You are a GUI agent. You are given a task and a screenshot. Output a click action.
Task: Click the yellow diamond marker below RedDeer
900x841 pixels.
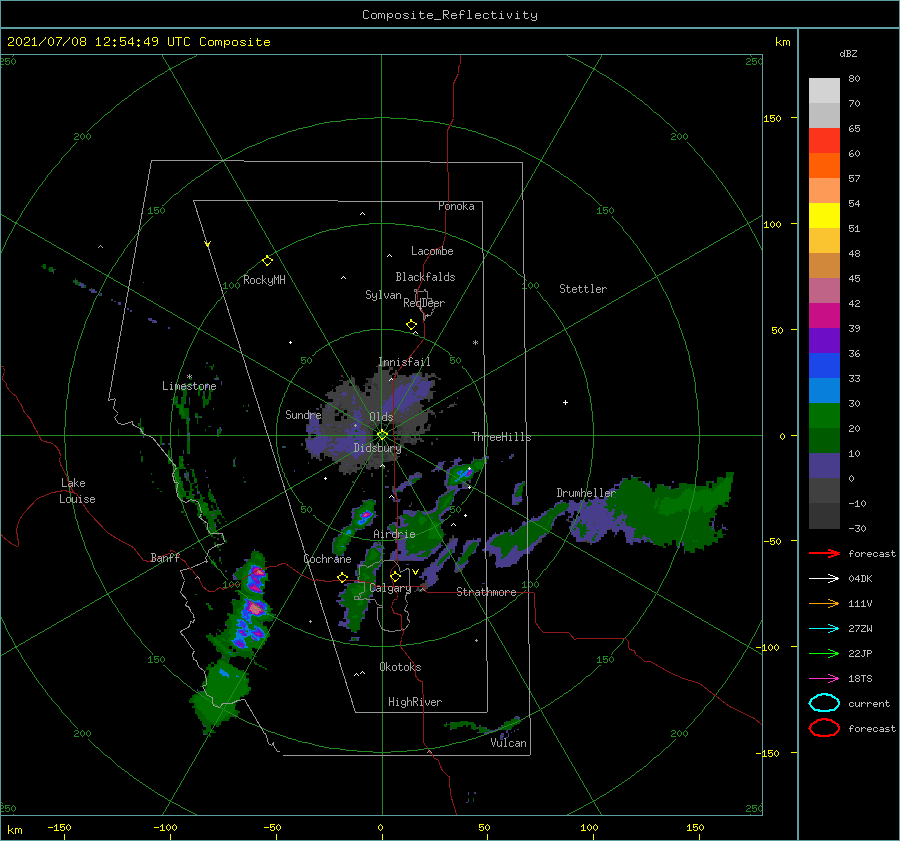pyautogui.click(x=411, y=324)
